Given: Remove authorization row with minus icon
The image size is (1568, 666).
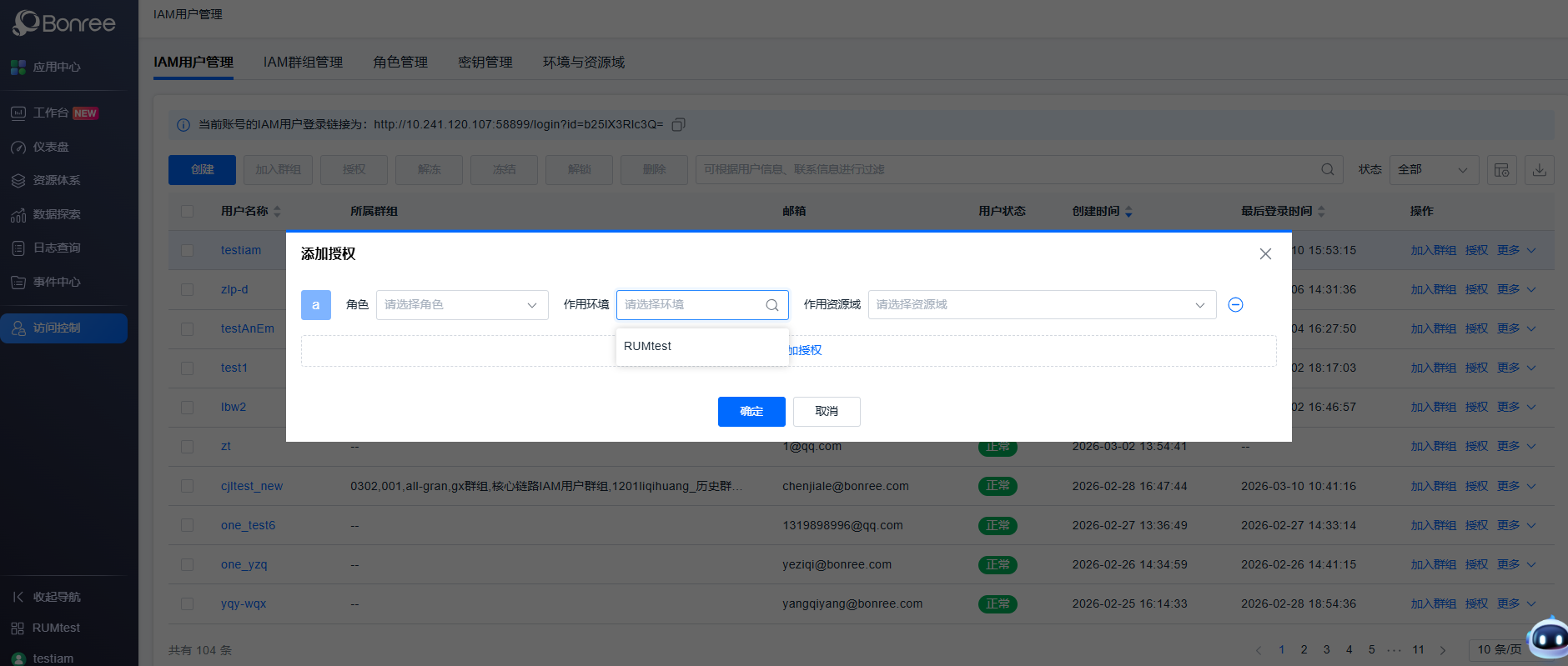Looking at the screenshot, I should point(1236,305).
